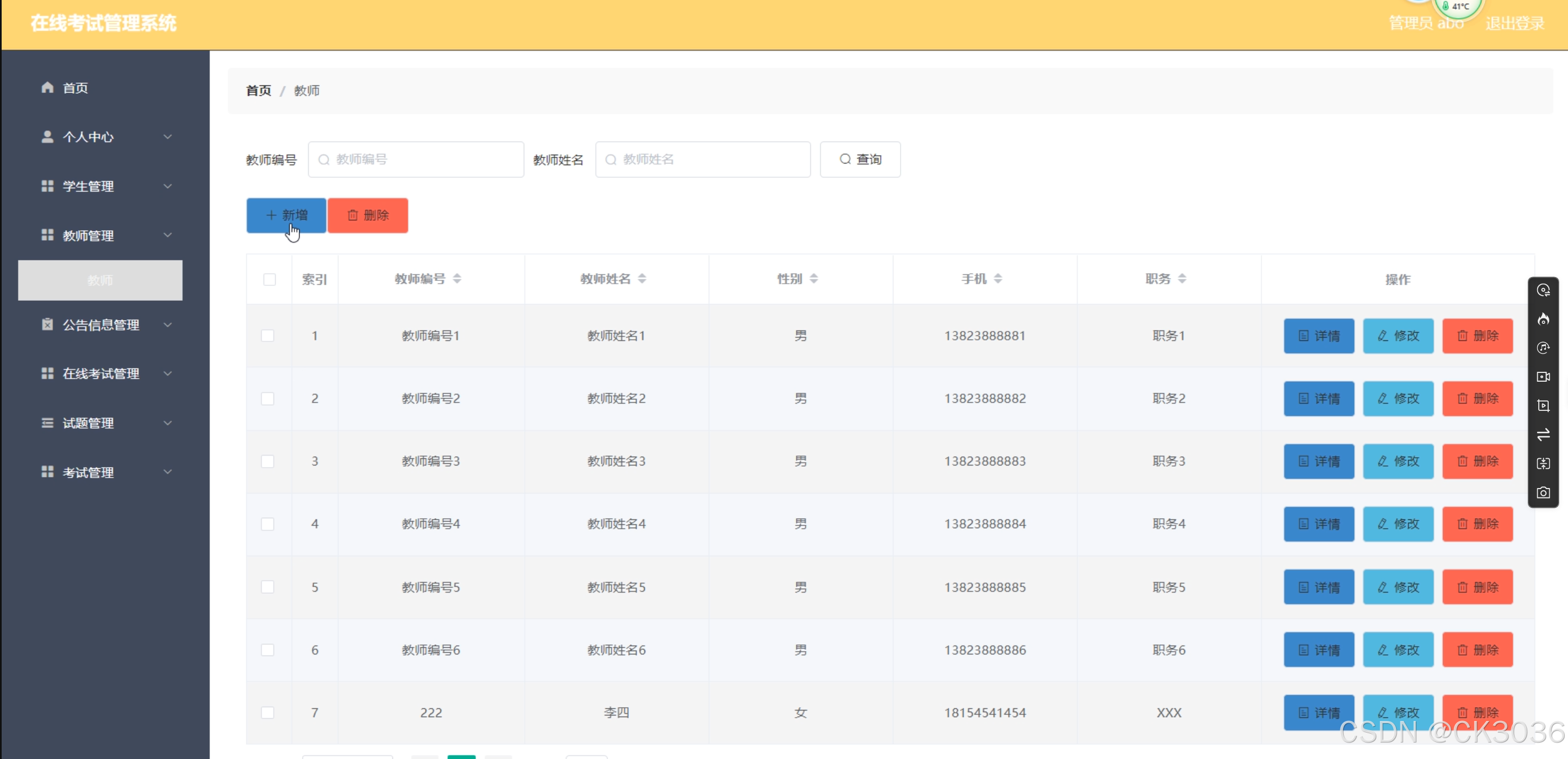Click 修改 button for 教师编号2 row
Viewport: 1568px width, 759px height.
pyautogui.click(x=1398, y=398)
